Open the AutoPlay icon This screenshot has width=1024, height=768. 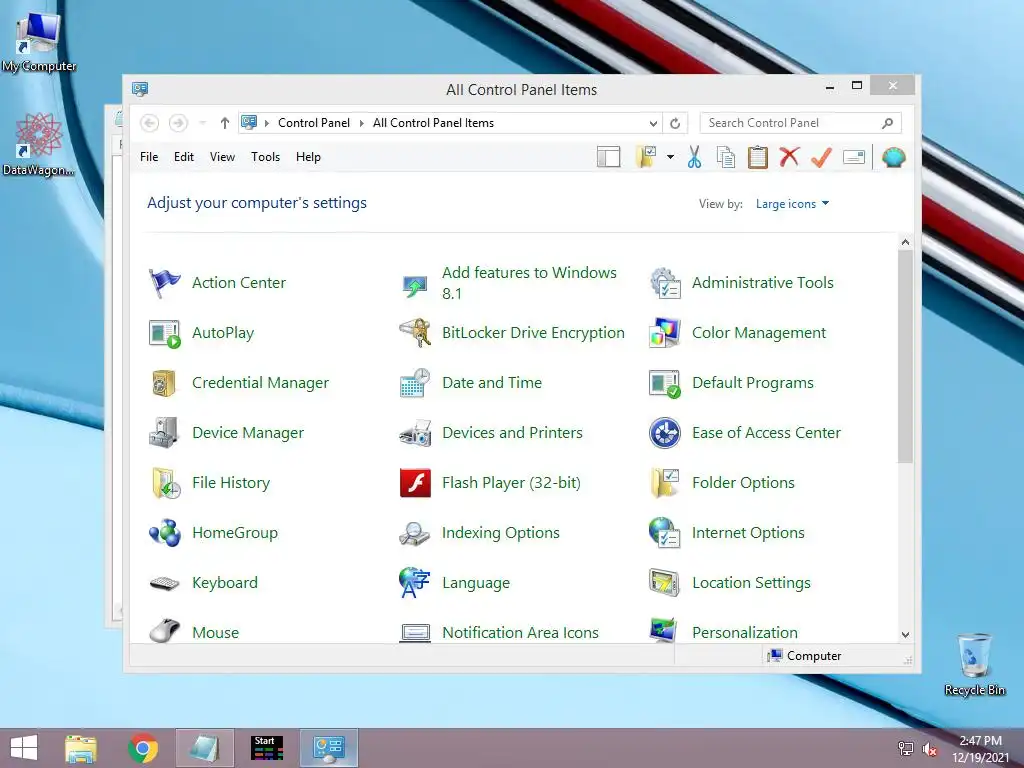click(164, 333)
